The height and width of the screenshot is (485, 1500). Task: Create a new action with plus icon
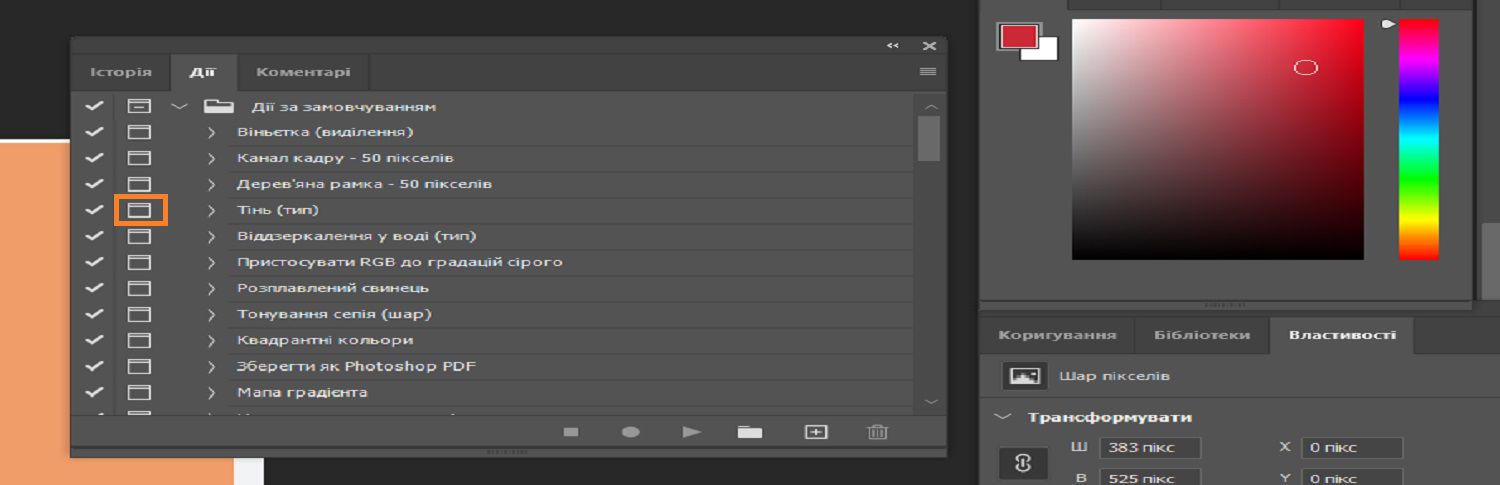point(816,432)
